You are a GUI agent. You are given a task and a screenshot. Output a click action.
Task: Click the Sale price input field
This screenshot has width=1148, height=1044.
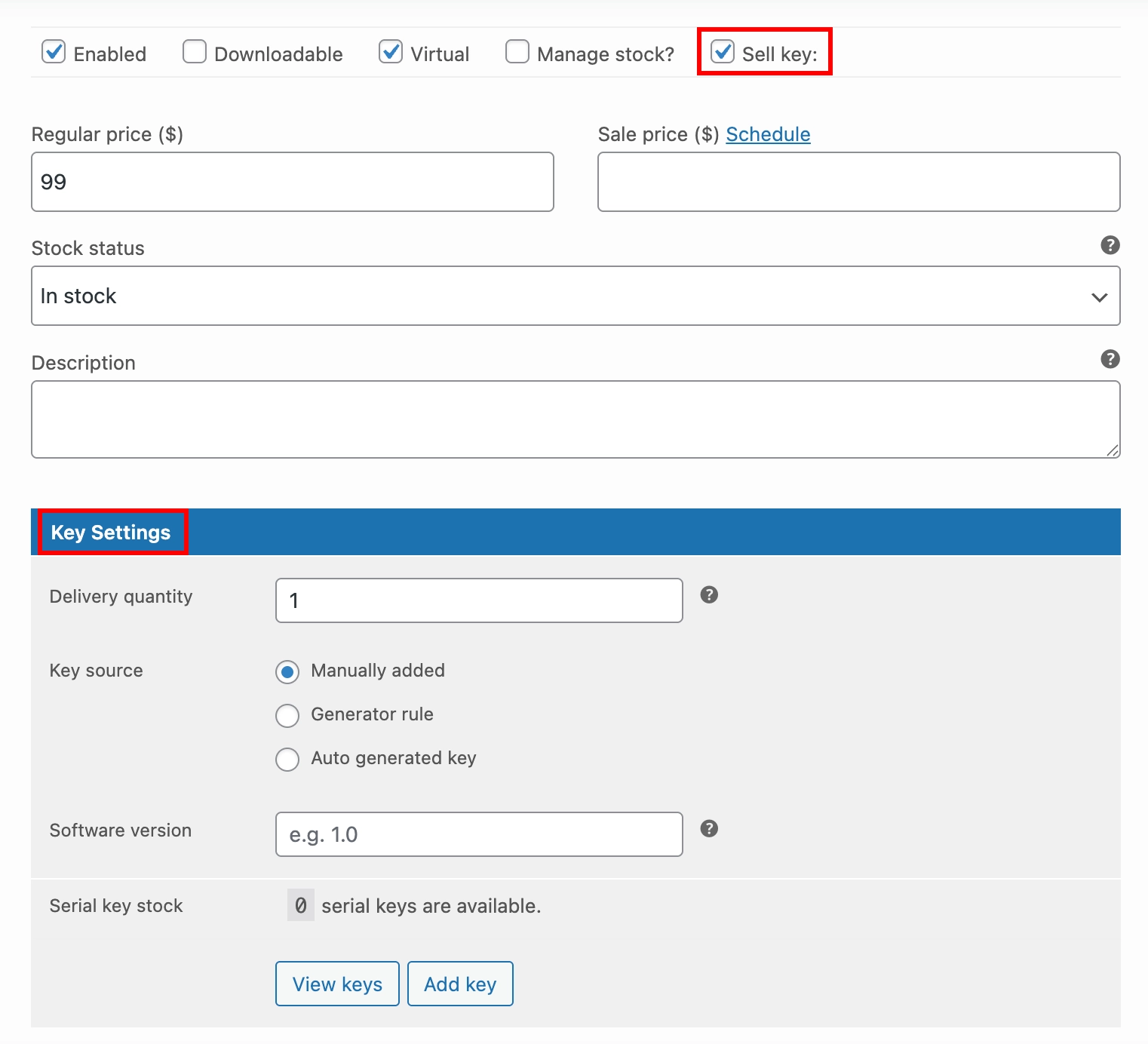[x=859, y=182]
